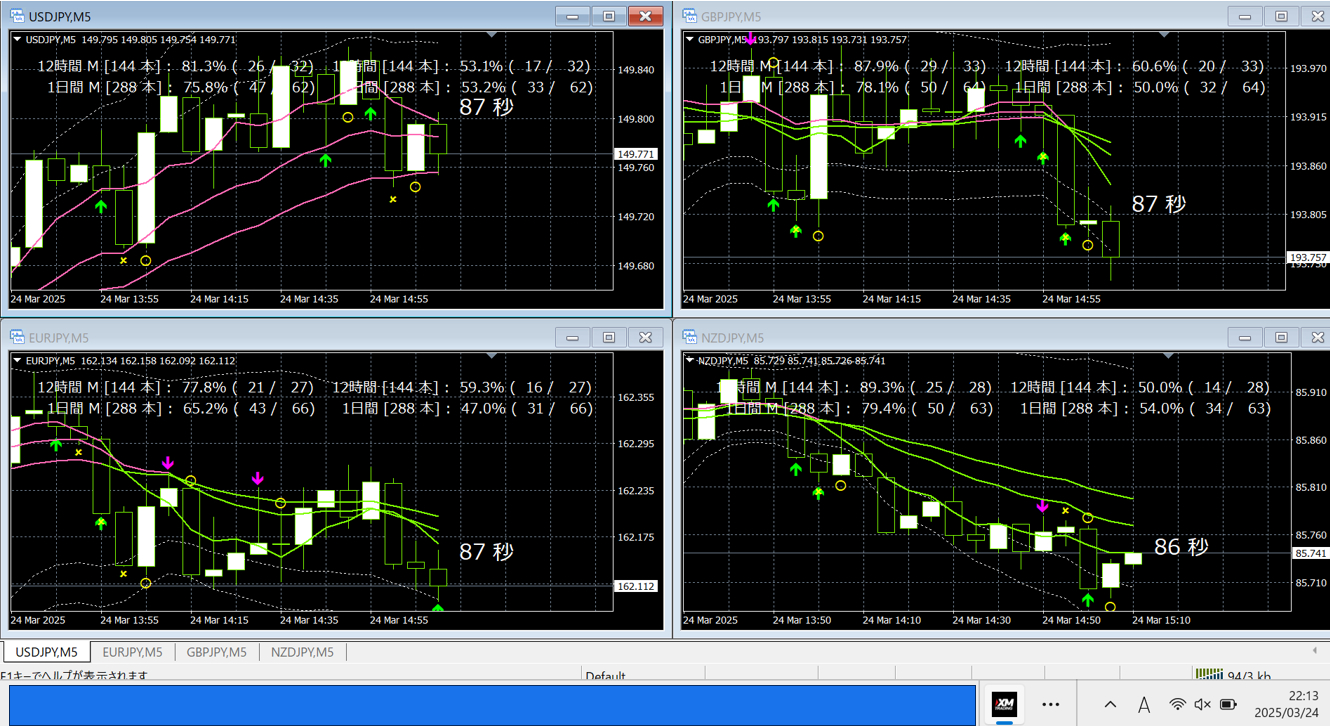
Task: Toggle one-click trading triangle on GBPJPY chart
Action: click(x=690, y=40)
